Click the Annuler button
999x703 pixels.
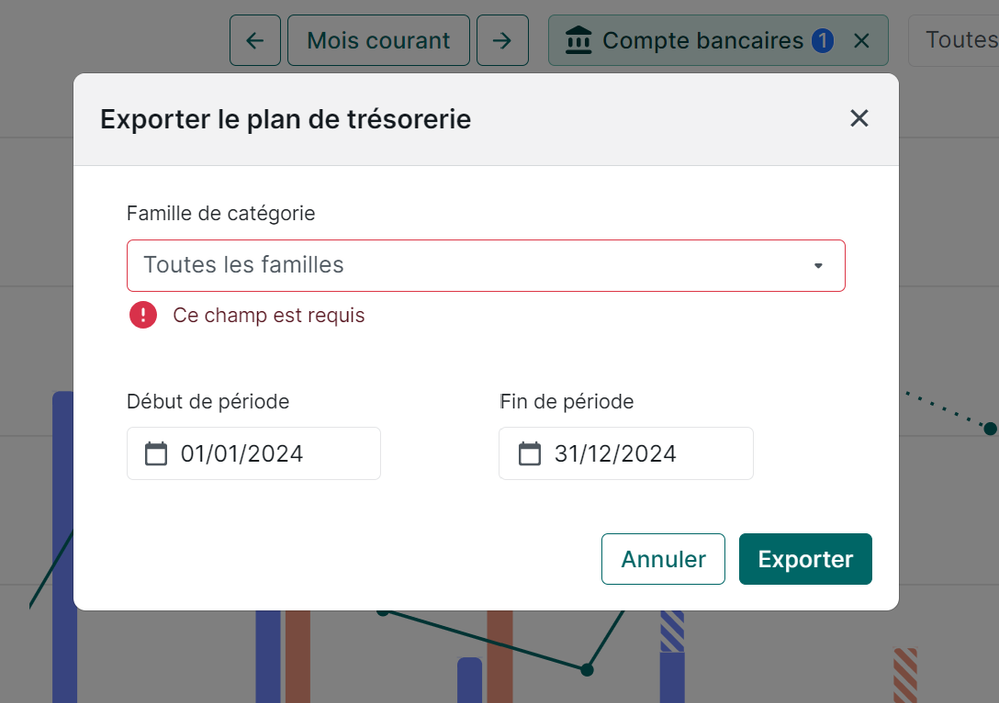(663, 559)
